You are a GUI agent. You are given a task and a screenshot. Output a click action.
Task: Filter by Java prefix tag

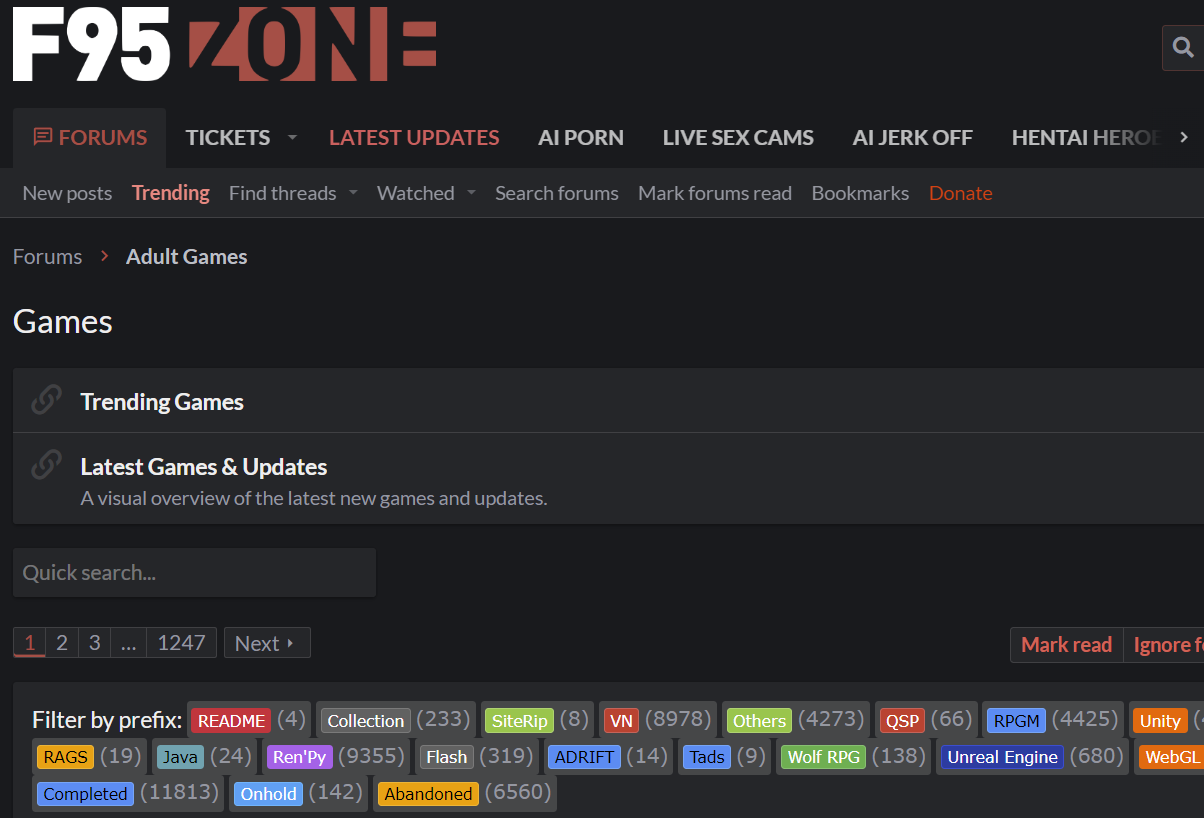(x=180, y=757)
